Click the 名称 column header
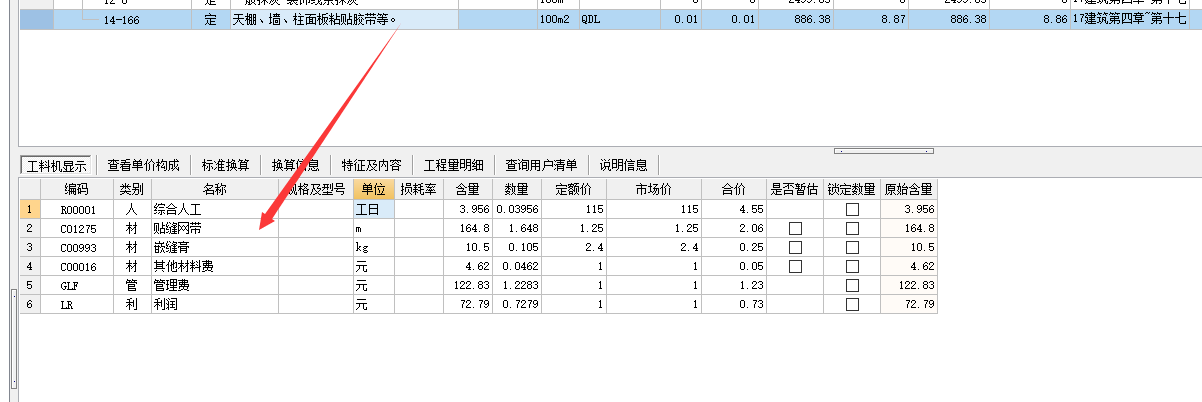The image size is (1202, 402). [215, 189]
